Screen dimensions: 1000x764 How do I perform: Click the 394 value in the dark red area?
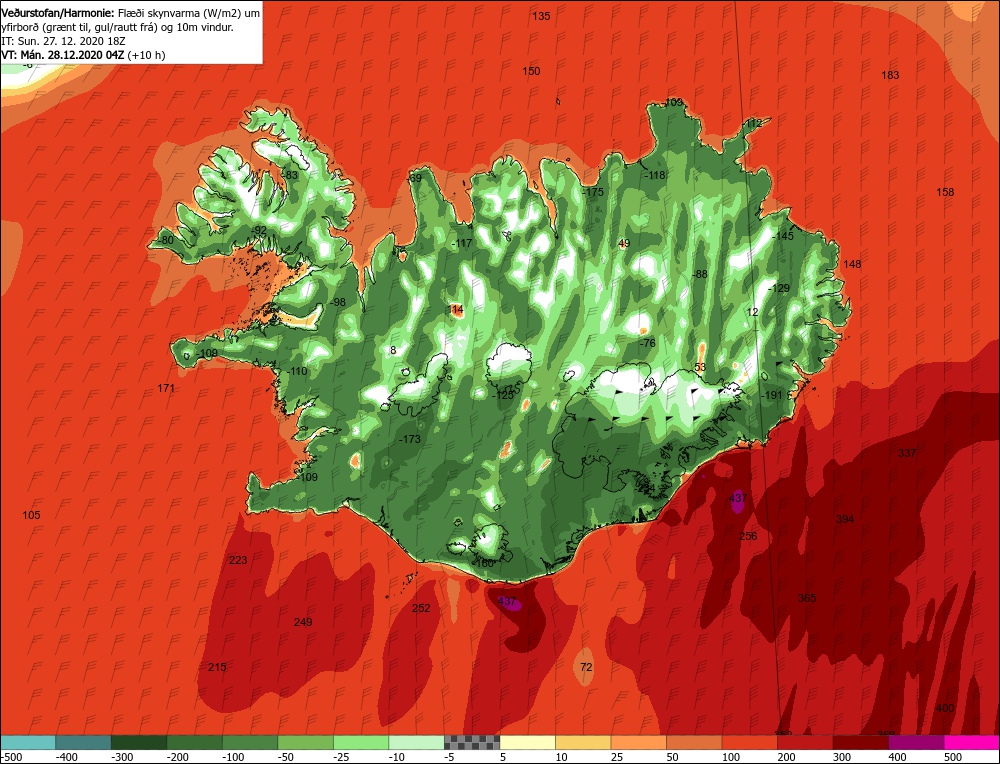[x=844, y=519]
